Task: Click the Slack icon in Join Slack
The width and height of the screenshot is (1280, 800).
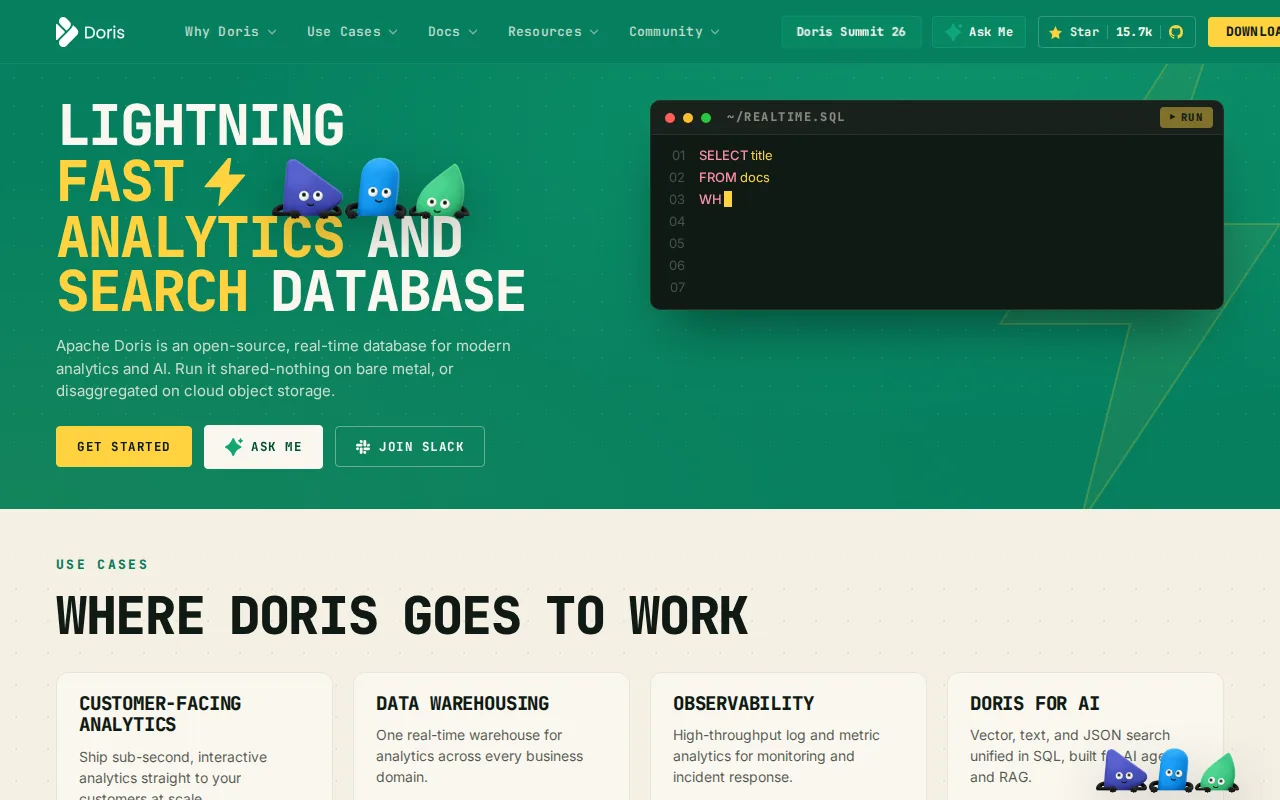Action: [363, 447]
